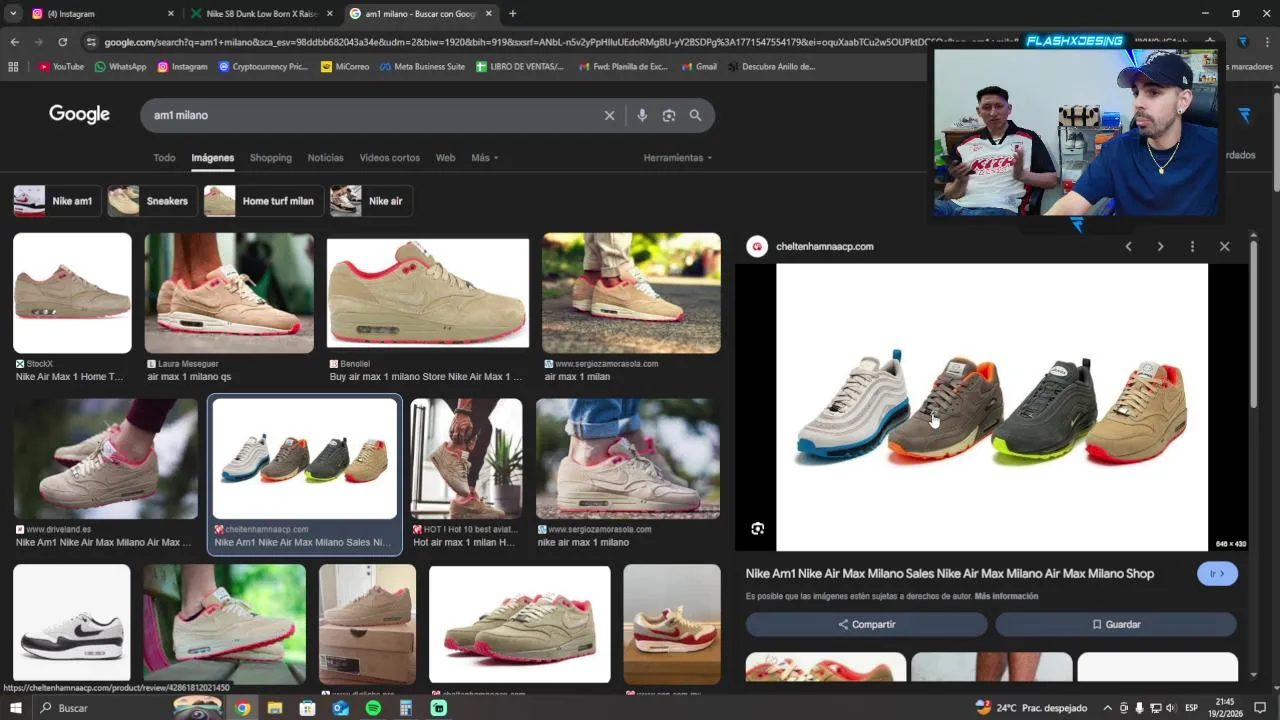Open driveland.es Nike Am1 thumbnail
This screenshot has width=1280, height=720.
tap(106, 459)
